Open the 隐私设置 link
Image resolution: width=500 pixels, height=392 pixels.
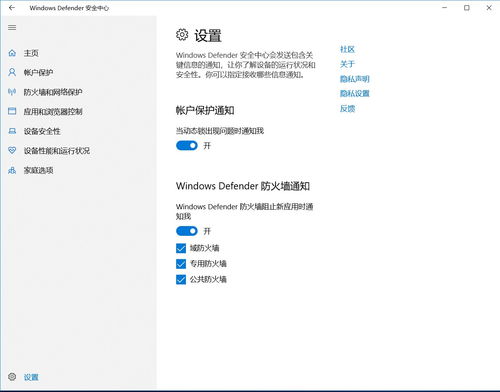pos(355,94)
